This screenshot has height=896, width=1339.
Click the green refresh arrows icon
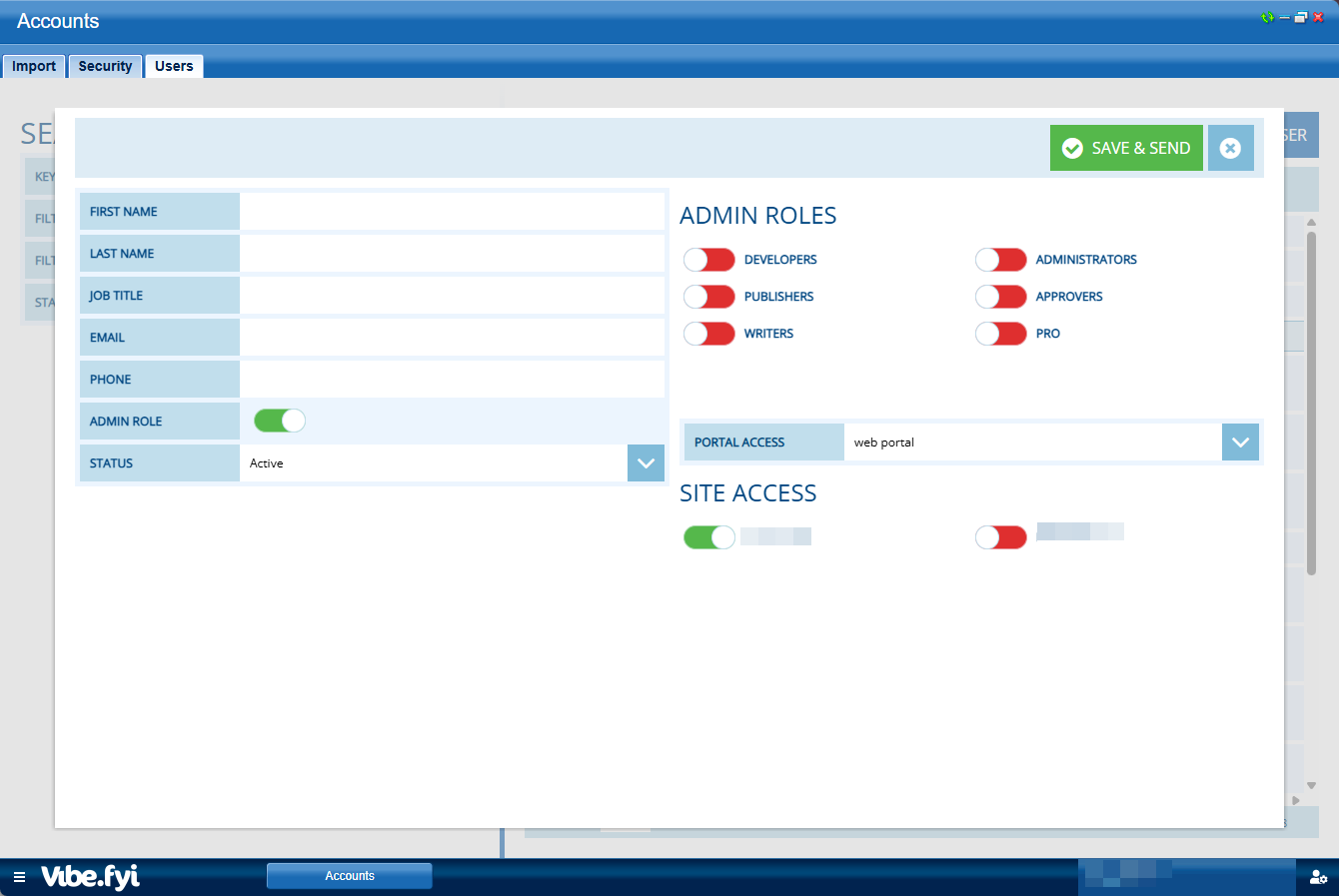click(1267, 18)
